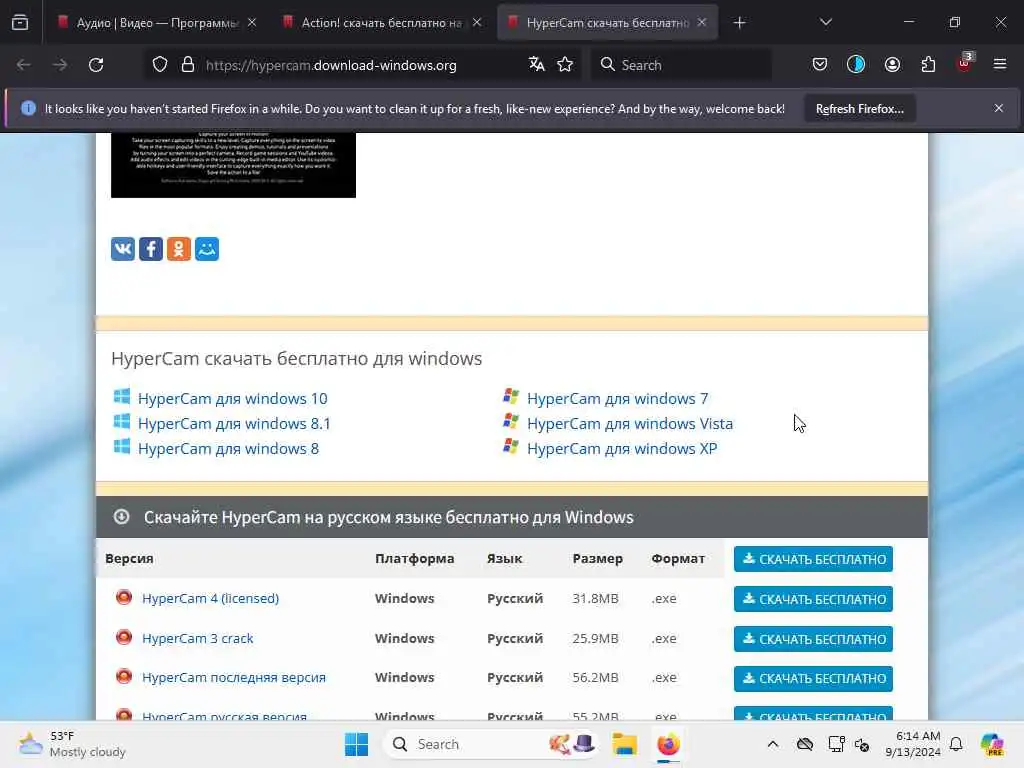The height and width of the screenshot is (768, 1024).
Task: Open the tracking protection shield icon
Action: pos(160,65)
